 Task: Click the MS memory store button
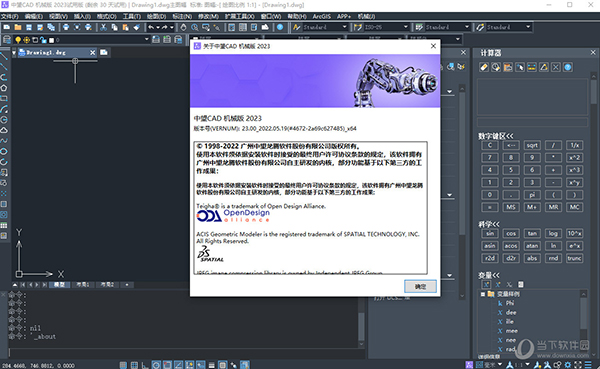(x=511, y=207)
